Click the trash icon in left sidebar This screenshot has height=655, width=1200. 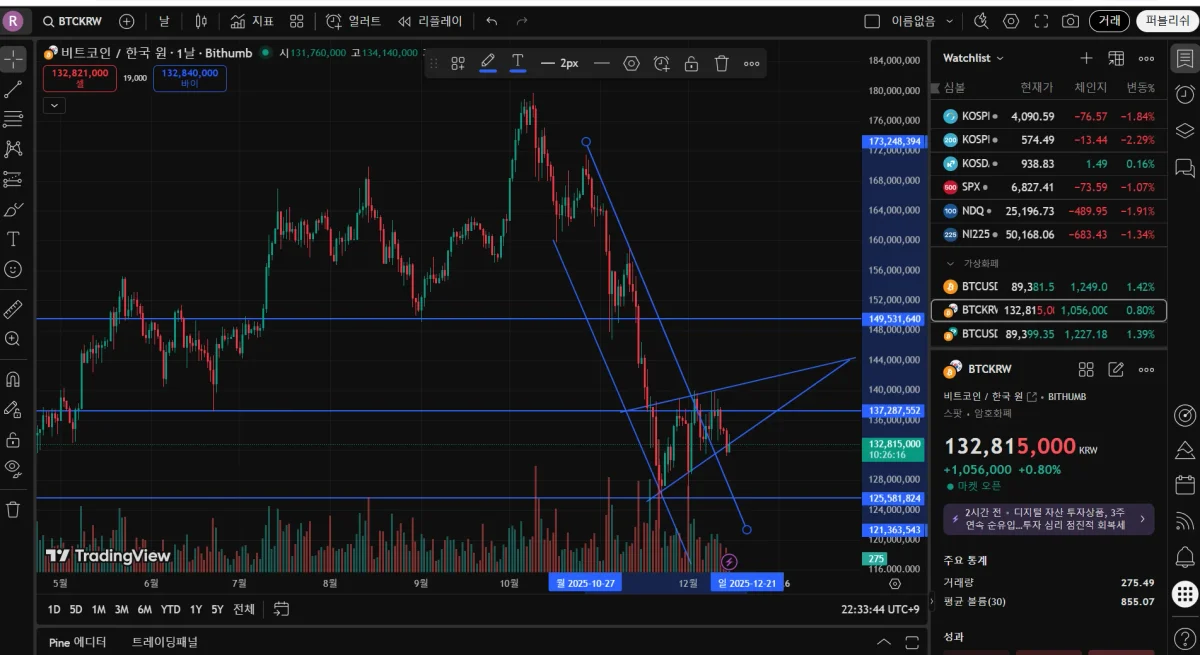click(13, 510)
